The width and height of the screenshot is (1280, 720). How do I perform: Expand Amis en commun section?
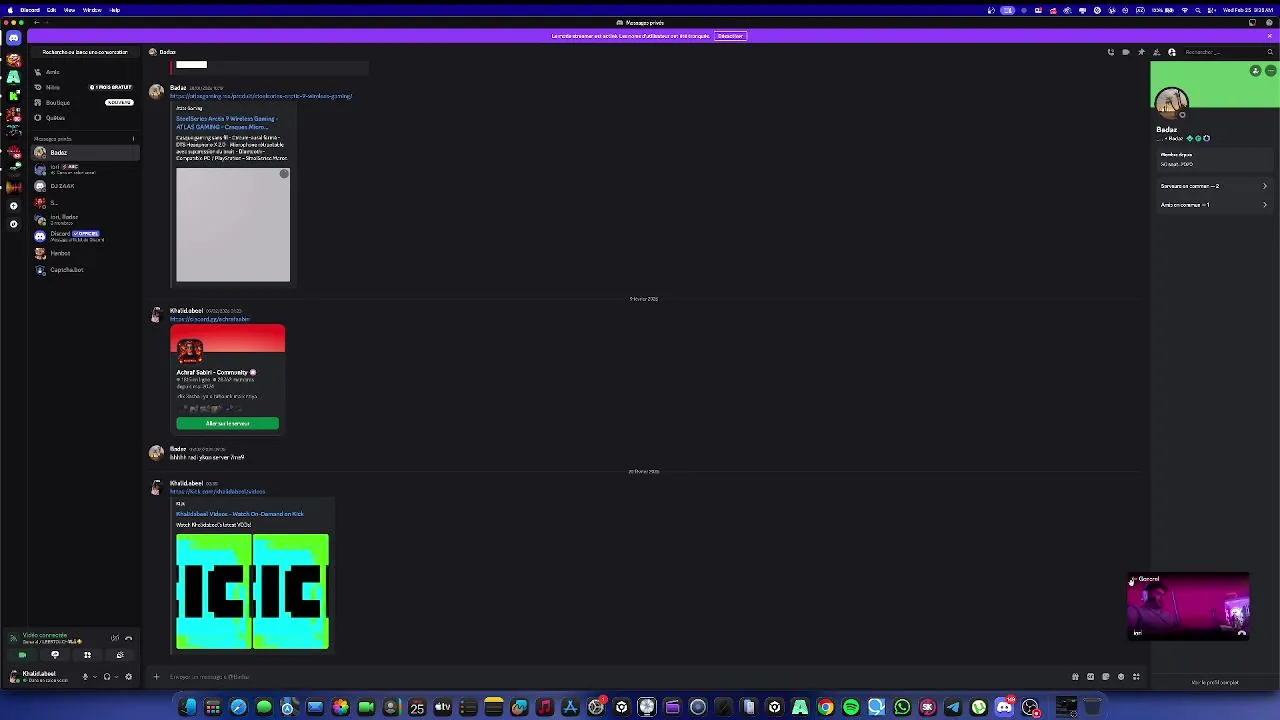1213,205
